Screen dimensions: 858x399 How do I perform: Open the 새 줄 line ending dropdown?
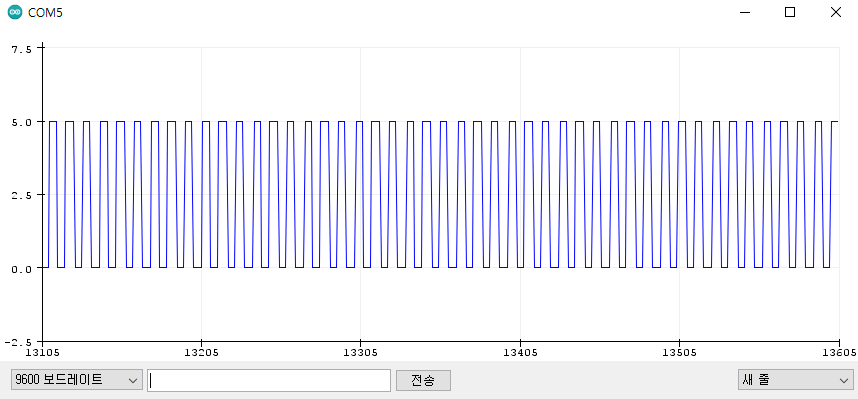point(795,380)
